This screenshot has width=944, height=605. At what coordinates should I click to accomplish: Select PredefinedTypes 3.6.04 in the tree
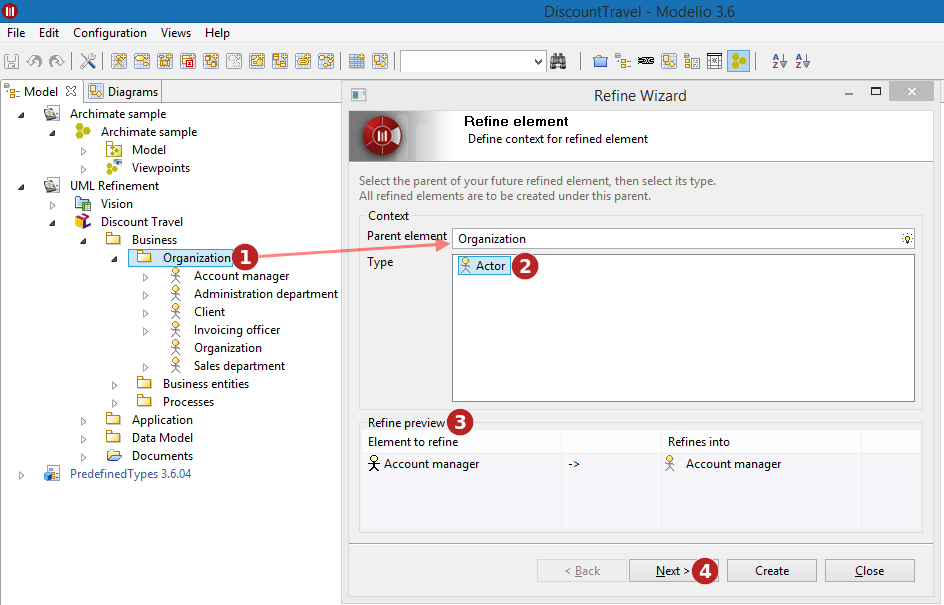coord(130,474)
